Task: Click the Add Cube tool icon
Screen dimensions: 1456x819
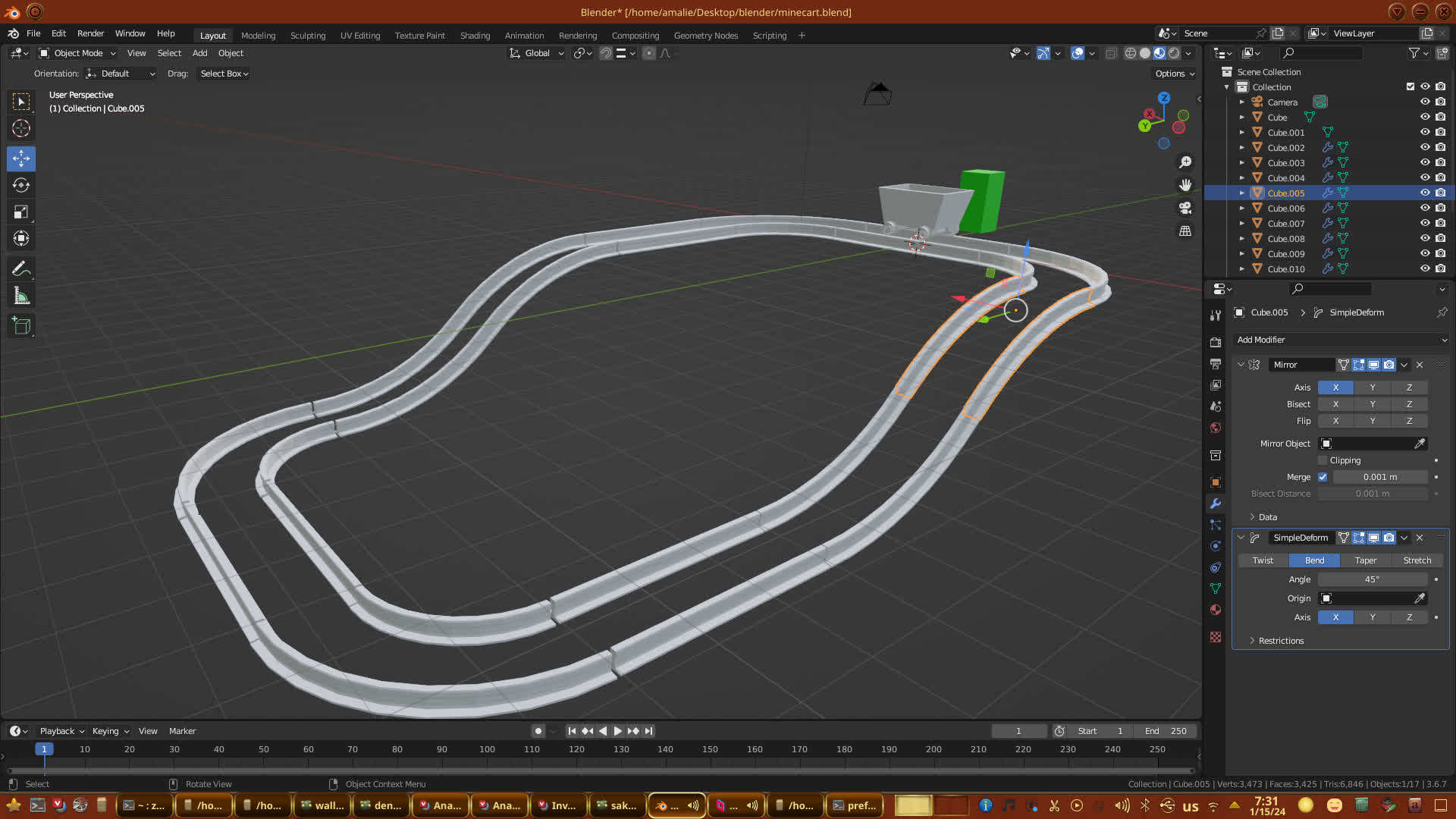Action: pos(21,326)
